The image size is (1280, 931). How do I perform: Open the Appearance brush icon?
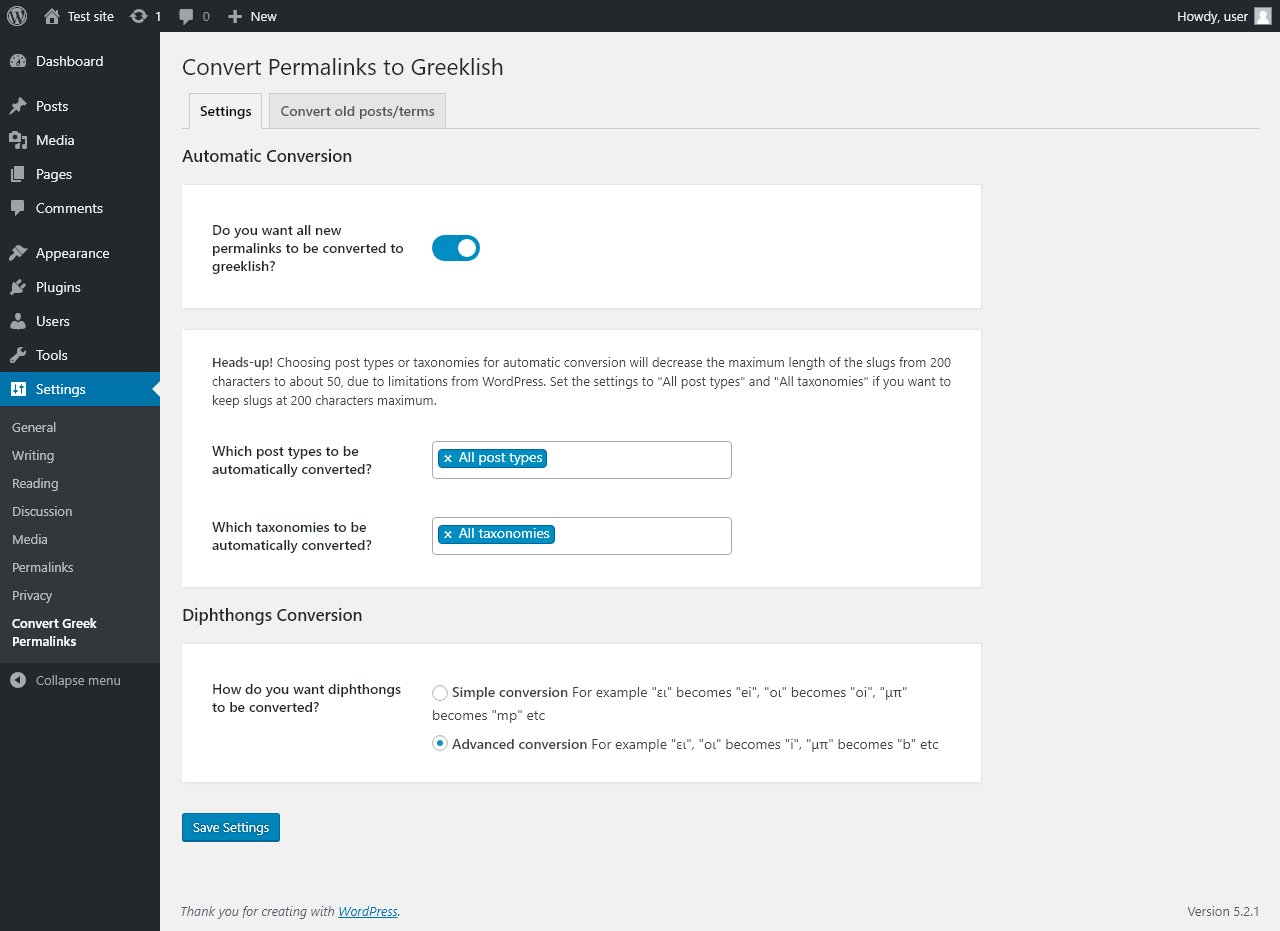18,253
